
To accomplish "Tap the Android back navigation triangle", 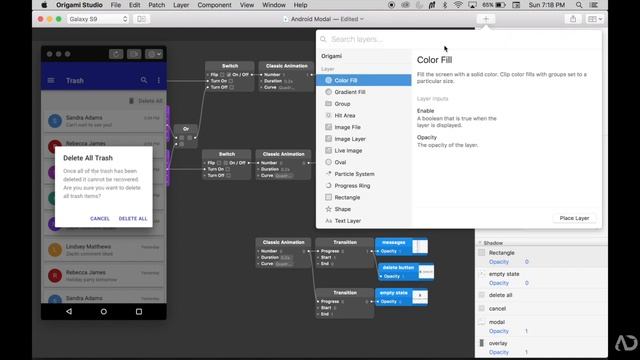I will (x=69, y=311).
